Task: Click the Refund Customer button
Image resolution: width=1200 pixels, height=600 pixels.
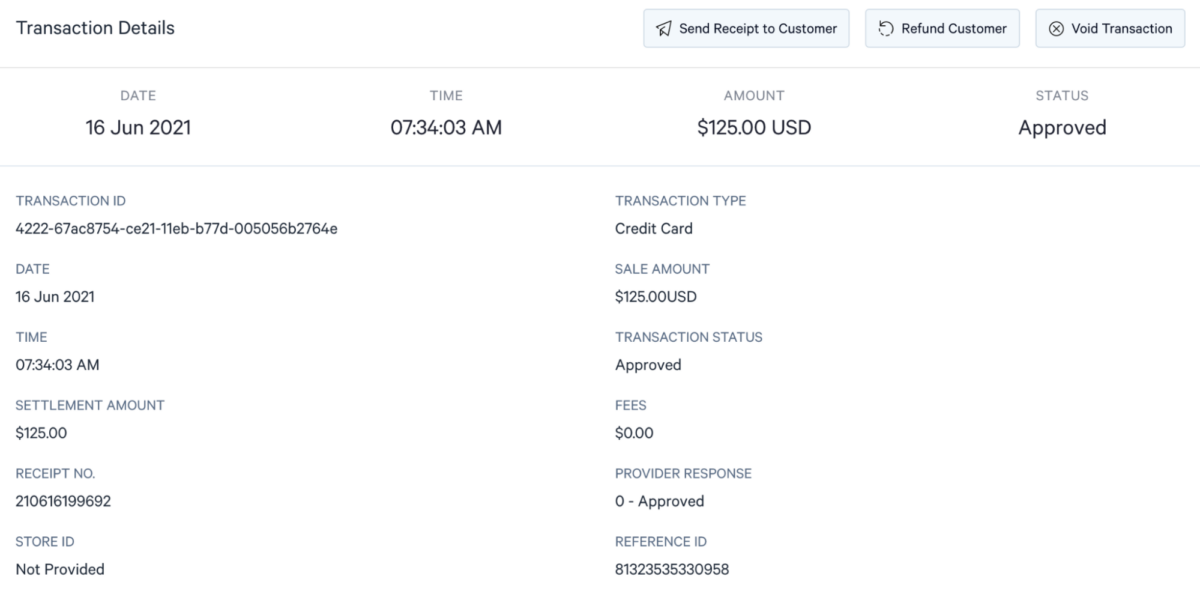Action: pyautogui.click(x=942, y=28)
